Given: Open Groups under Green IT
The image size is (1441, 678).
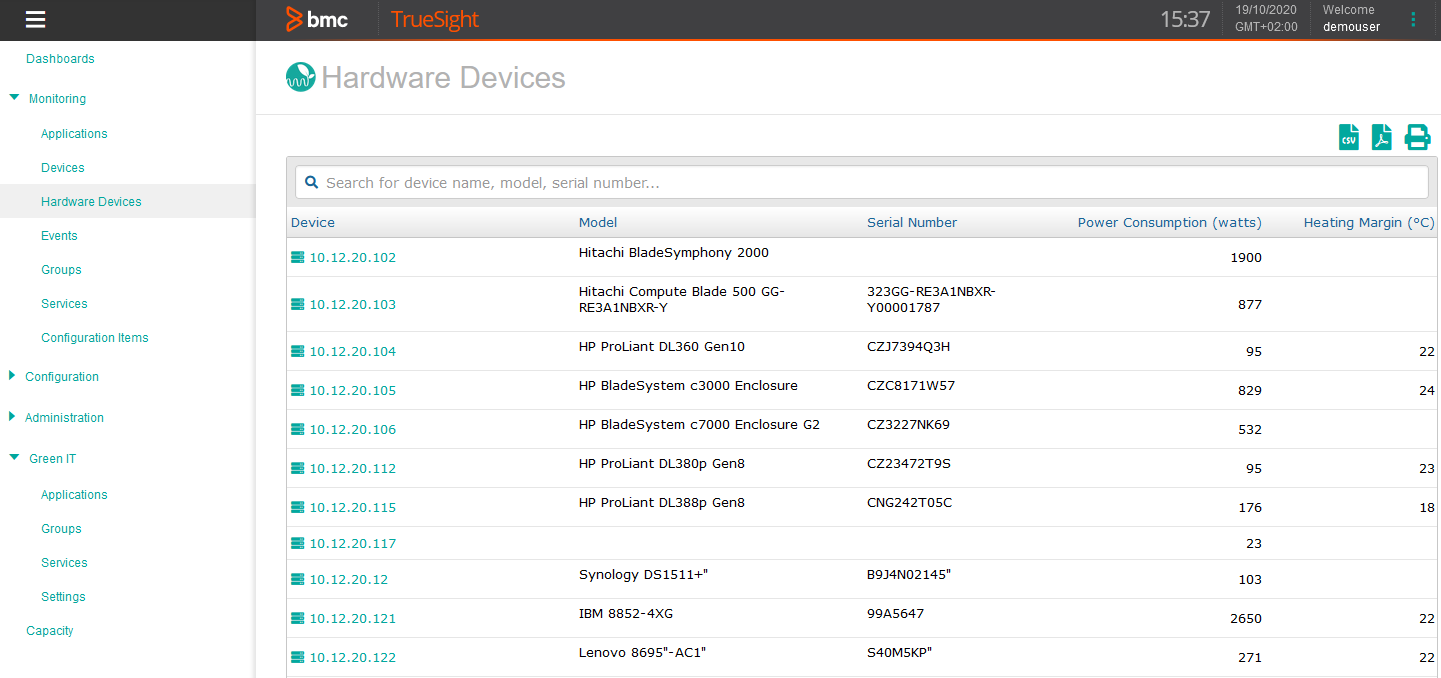Looking at the screenshot, I should (x=61, y=529).
